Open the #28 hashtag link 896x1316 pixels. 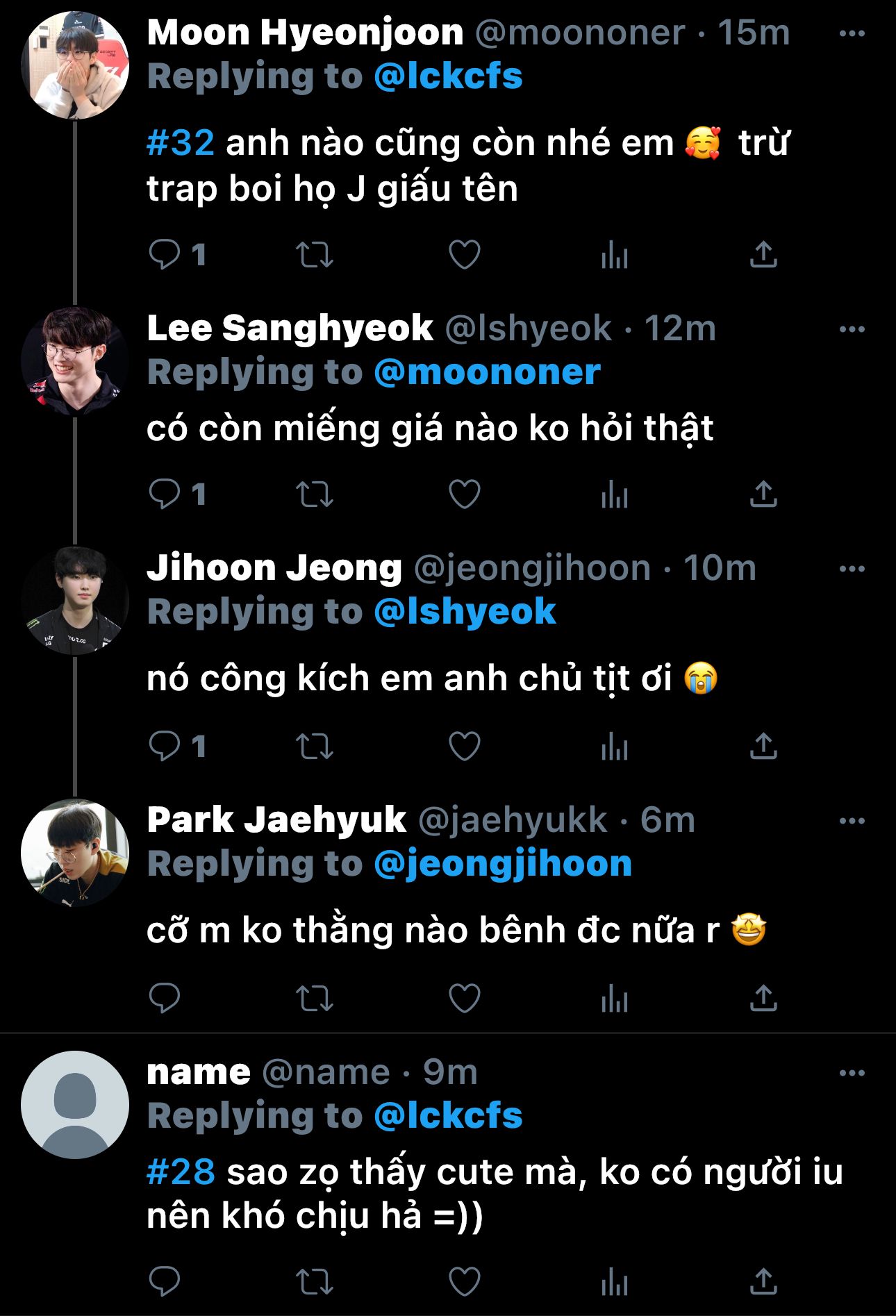pyautogui.click(x=181, y=1172)
